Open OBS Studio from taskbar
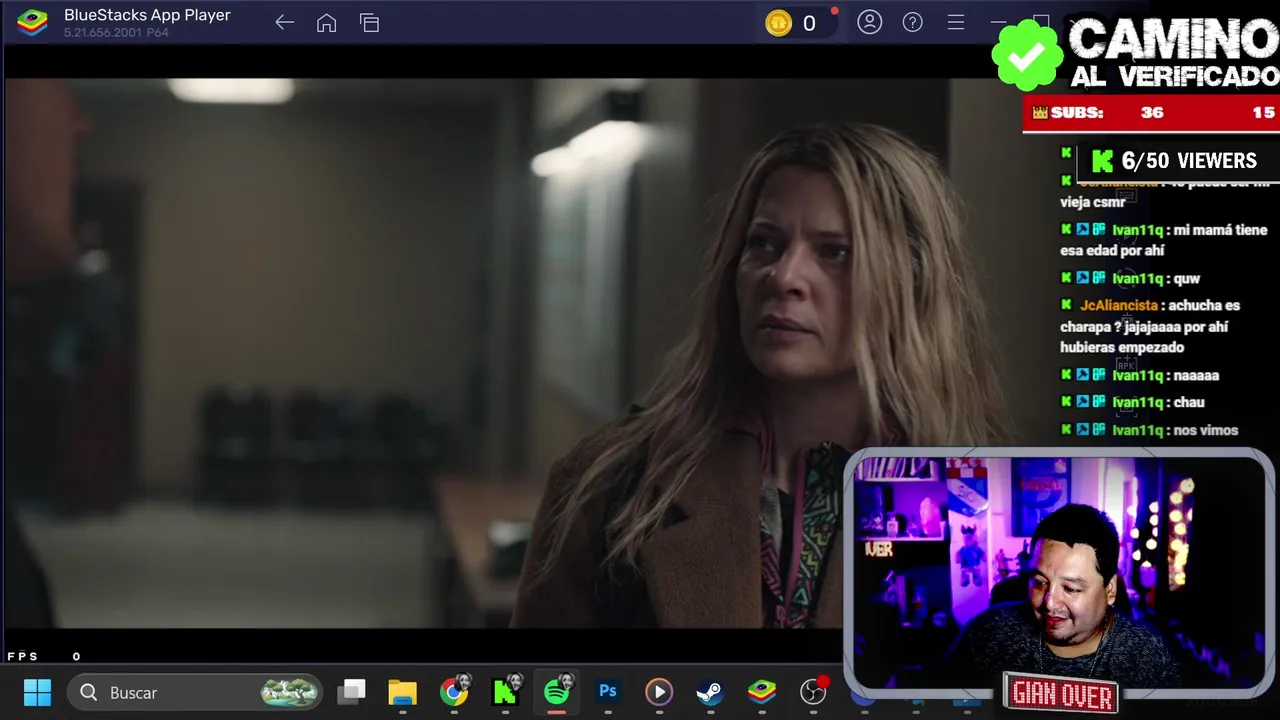Screen dimensions: 1280x720 pyautogui.click(x=814, y=692)
